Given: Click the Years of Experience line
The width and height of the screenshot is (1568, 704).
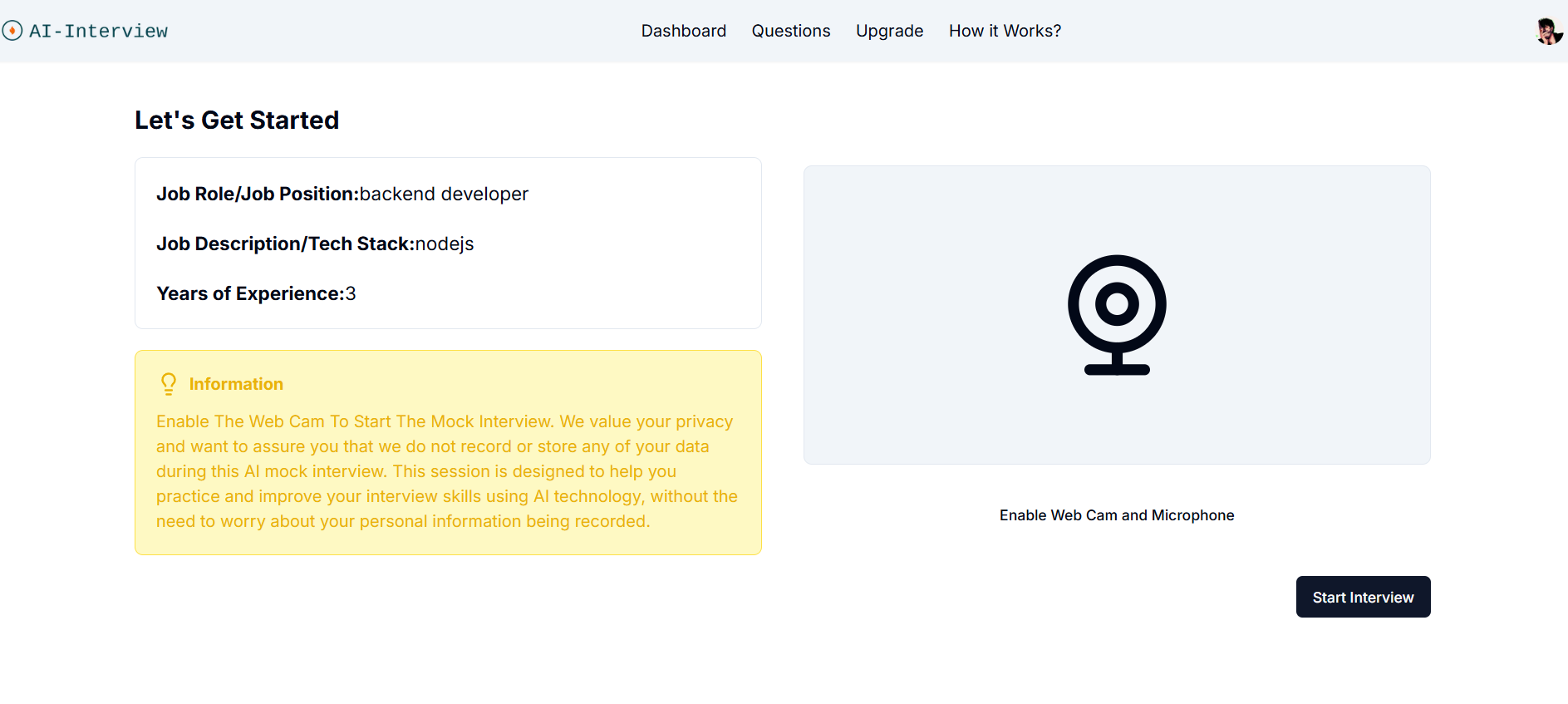Looking at the screenshot, I should (256, 293).
